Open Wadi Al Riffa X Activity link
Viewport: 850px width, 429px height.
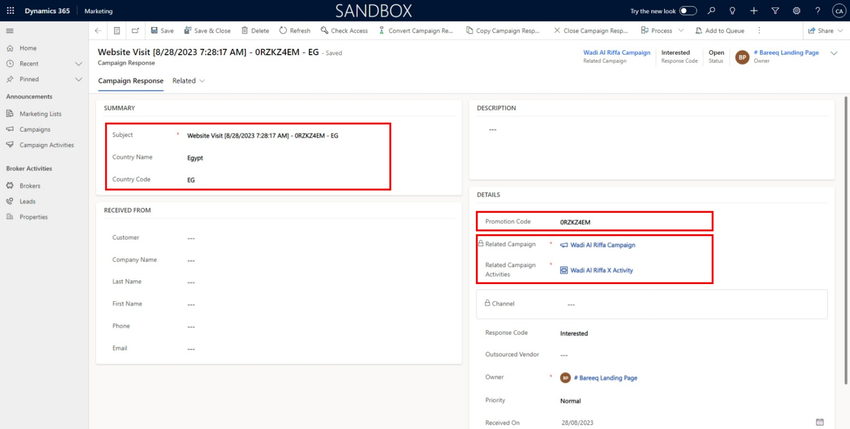[602, 270]
